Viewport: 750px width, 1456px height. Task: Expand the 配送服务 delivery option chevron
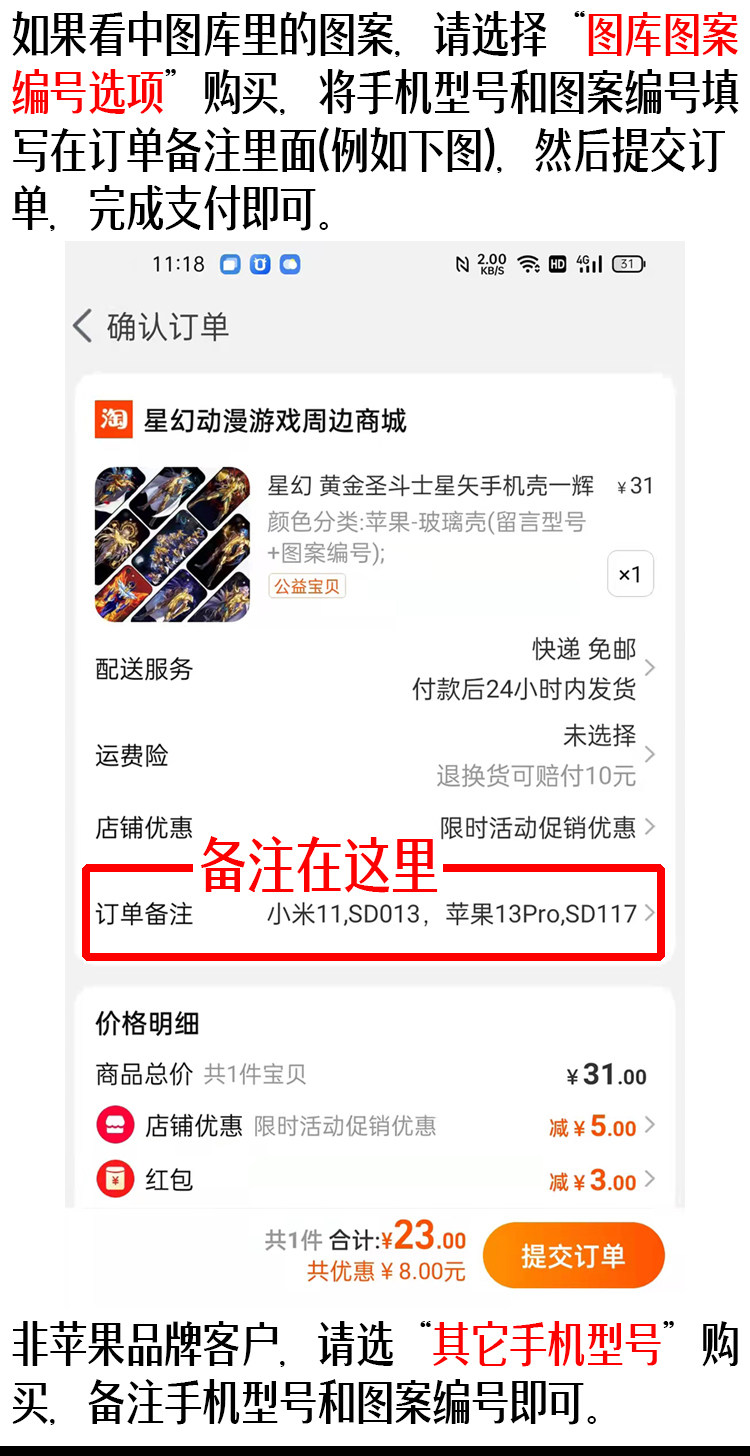tap(650, 668)
